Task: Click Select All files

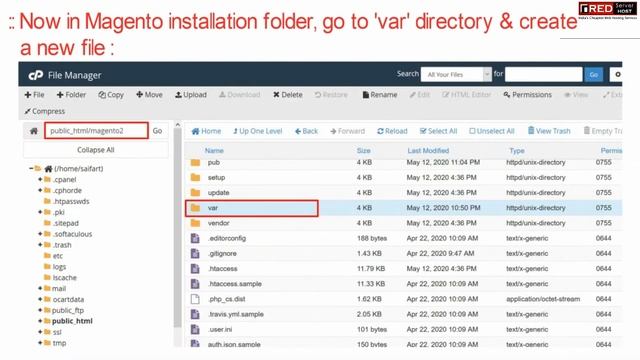Action: click(x=438, y=131)
